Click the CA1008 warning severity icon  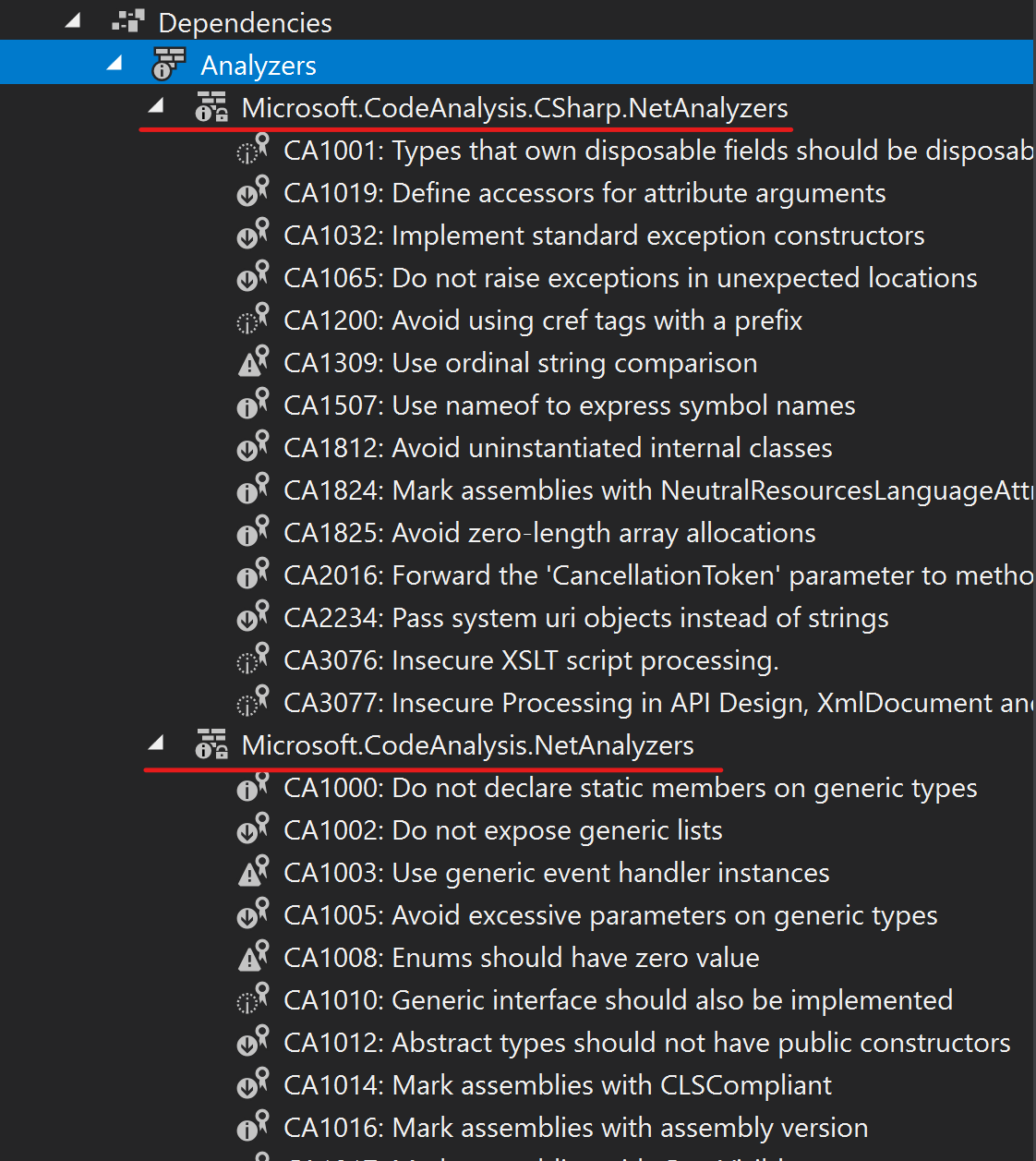(252, 957)
